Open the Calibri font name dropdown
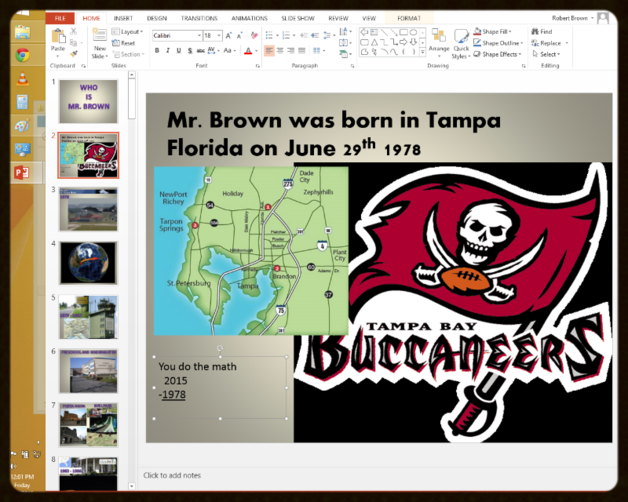The height and width of the screenshot is (502, 628). point(199,36)
